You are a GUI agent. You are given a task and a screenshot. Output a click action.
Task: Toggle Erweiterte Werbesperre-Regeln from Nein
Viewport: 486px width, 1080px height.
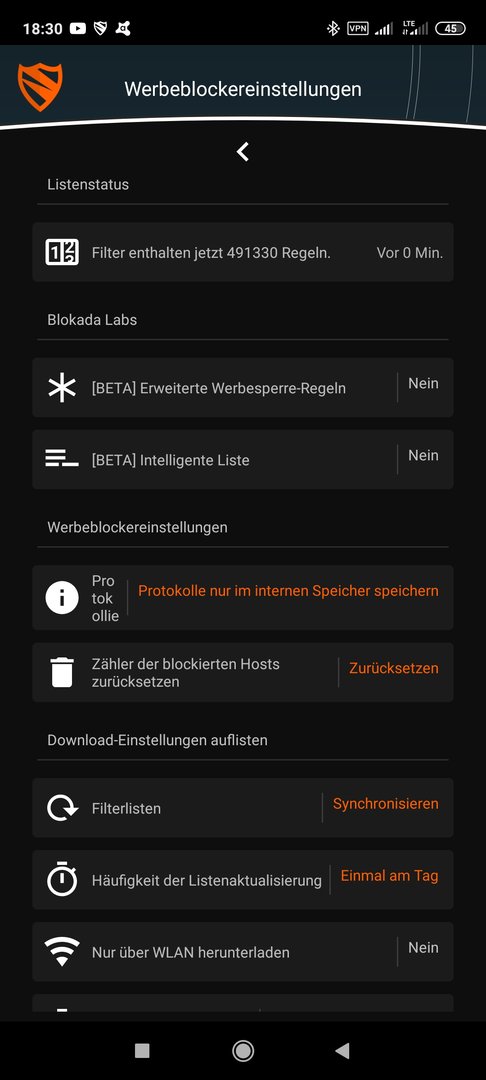pos(423,384)
